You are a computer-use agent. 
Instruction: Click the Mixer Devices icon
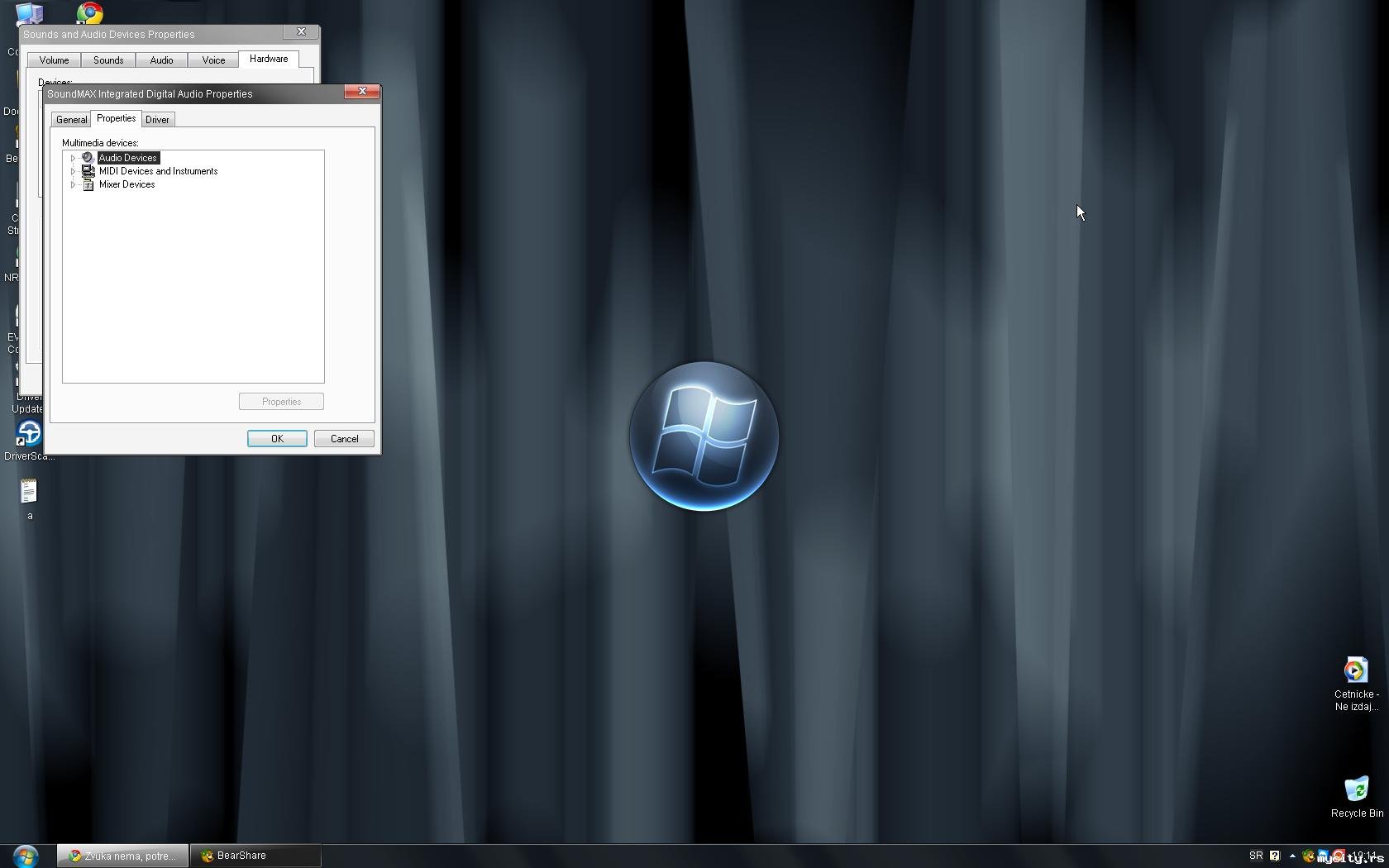pyautogui.click(x=88, y=184)
